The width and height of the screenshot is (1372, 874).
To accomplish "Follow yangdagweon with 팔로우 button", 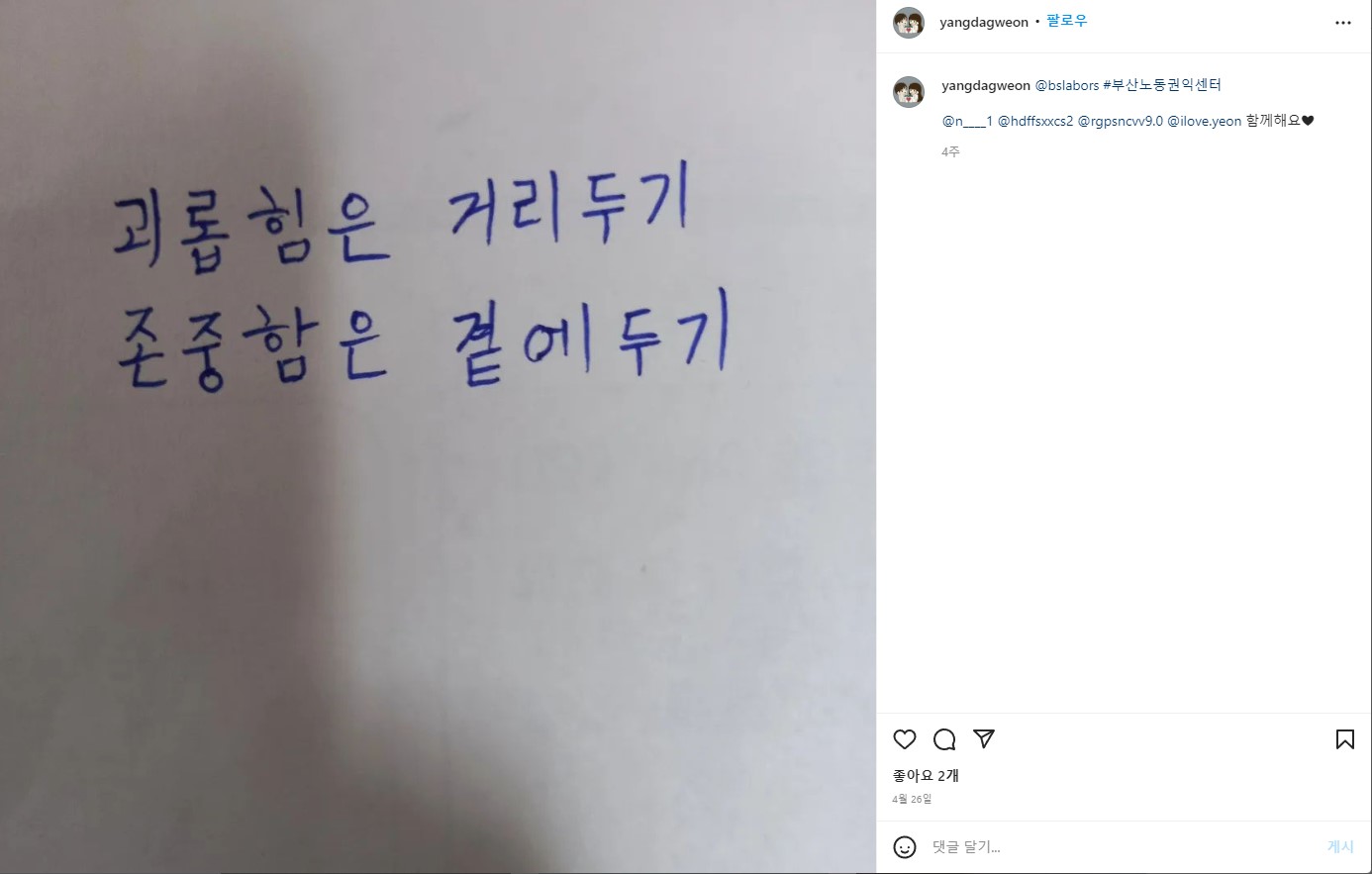I will [x=1066, y=22].
